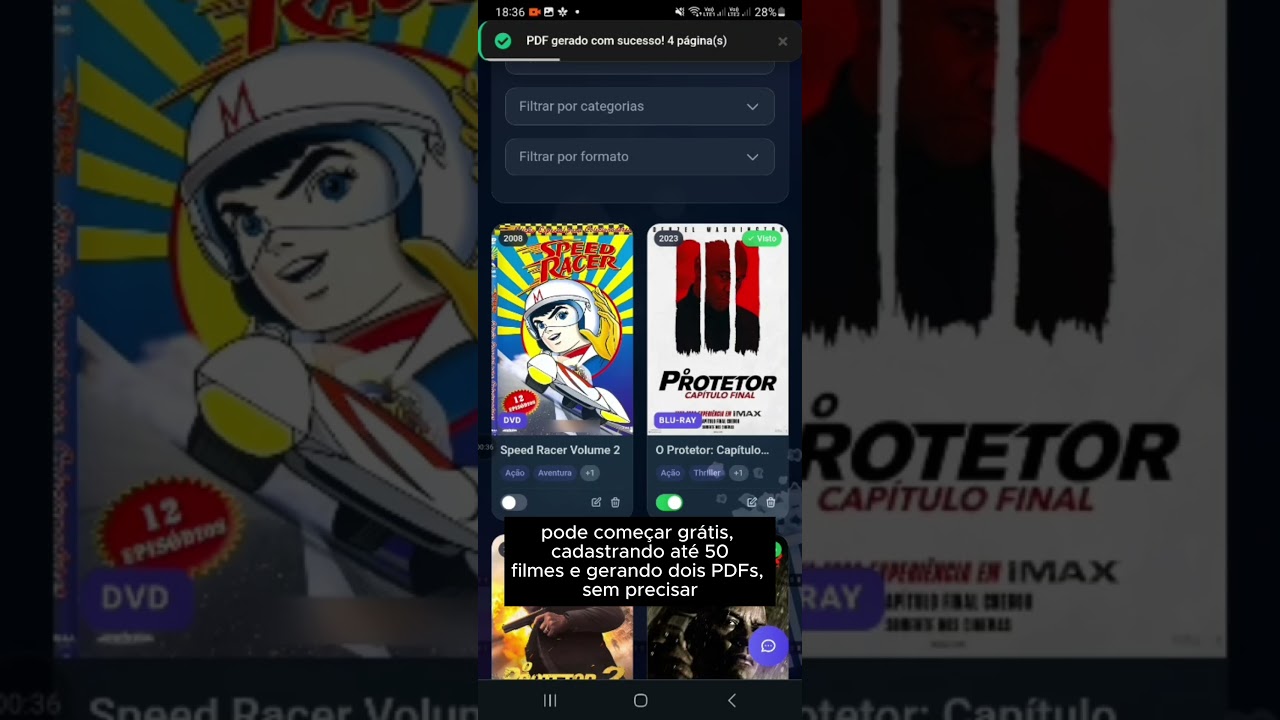Open the purple chat support bubble
The image size is (1280, 720).
pos(768,646)
